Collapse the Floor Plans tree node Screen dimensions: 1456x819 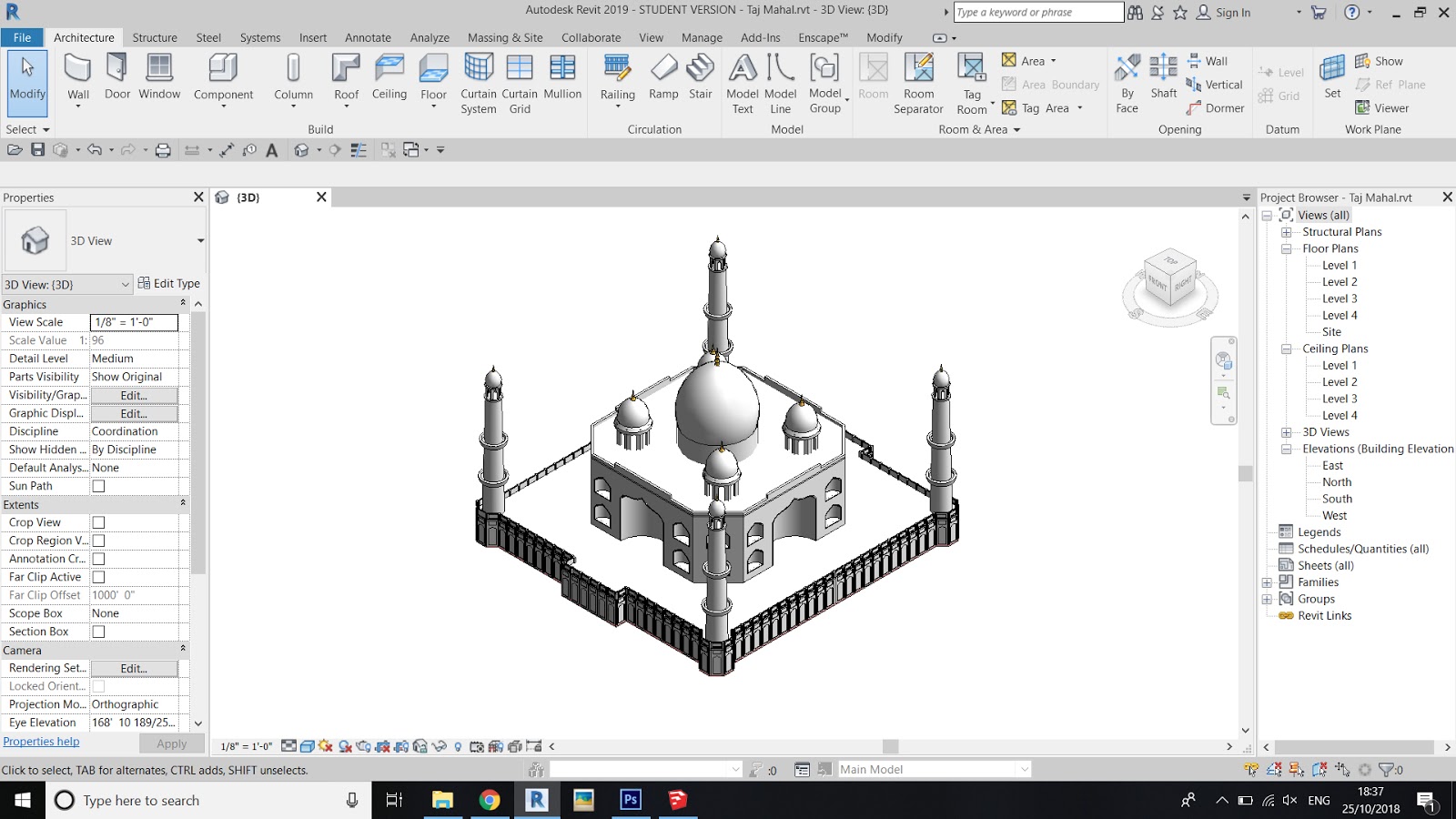[x=1284, y=248]
